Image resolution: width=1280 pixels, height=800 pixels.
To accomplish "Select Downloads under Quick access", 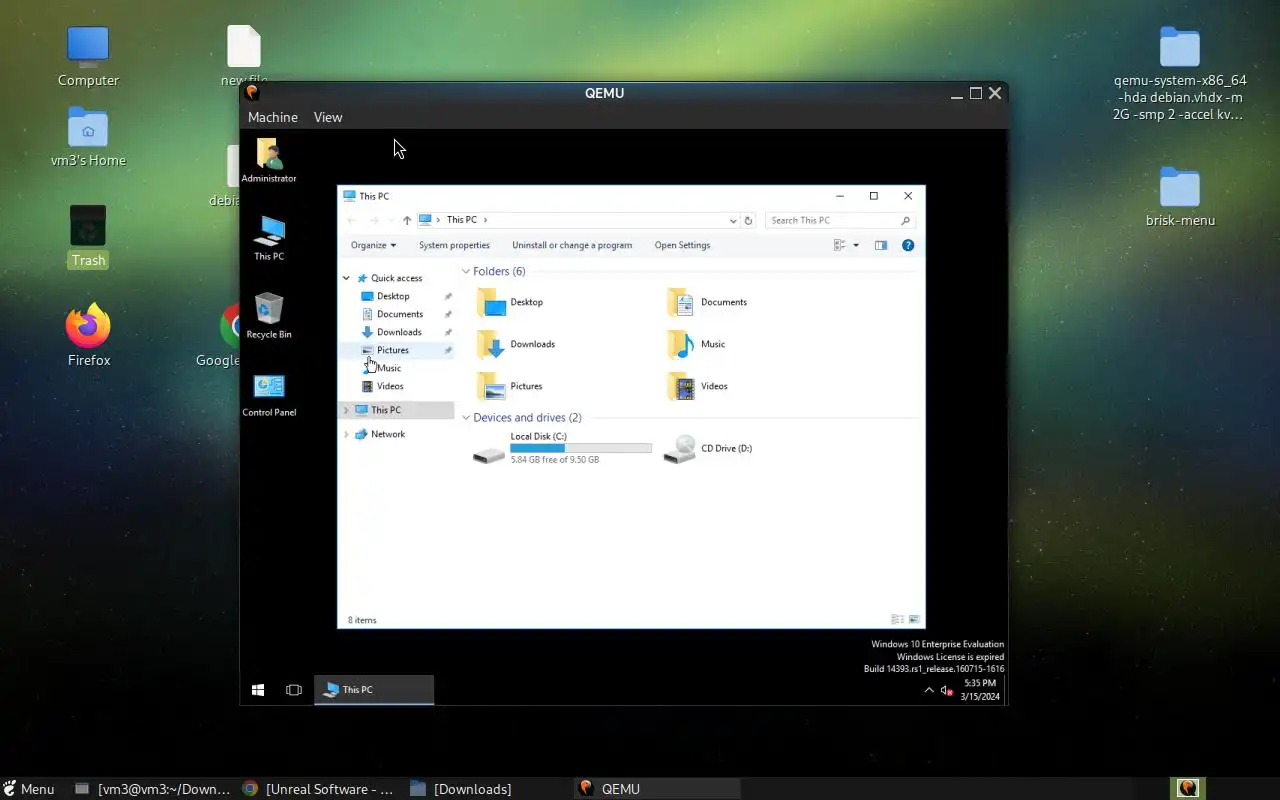I will [399, 332].
